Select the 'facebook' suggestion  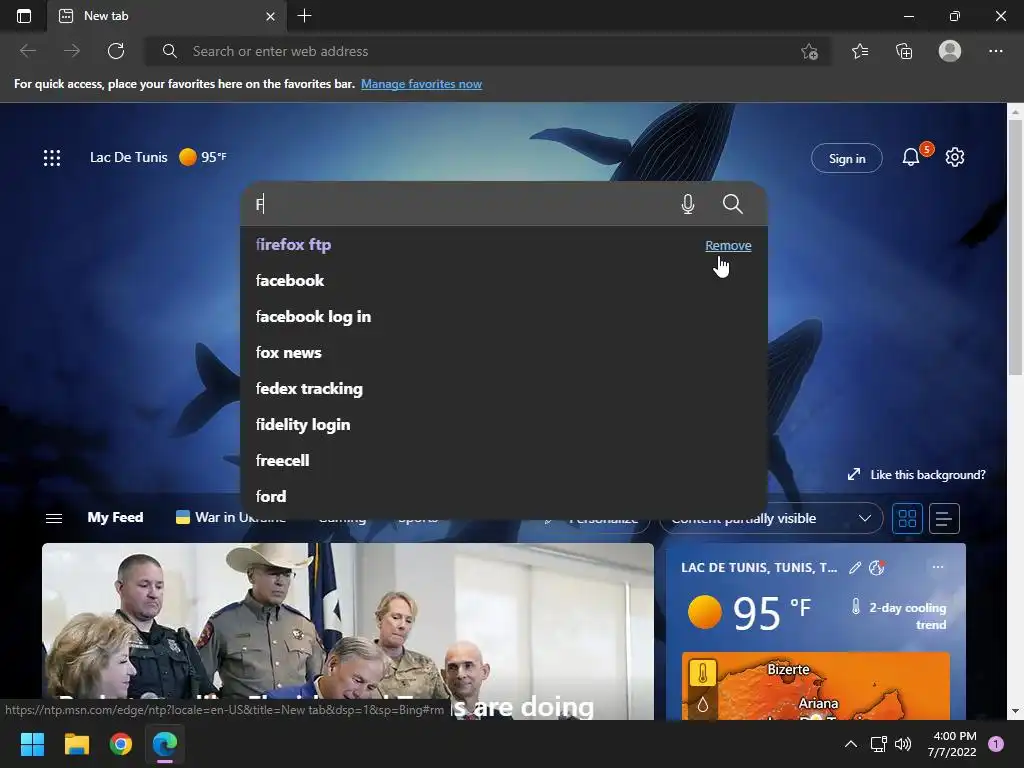click(x=504, y=281)
